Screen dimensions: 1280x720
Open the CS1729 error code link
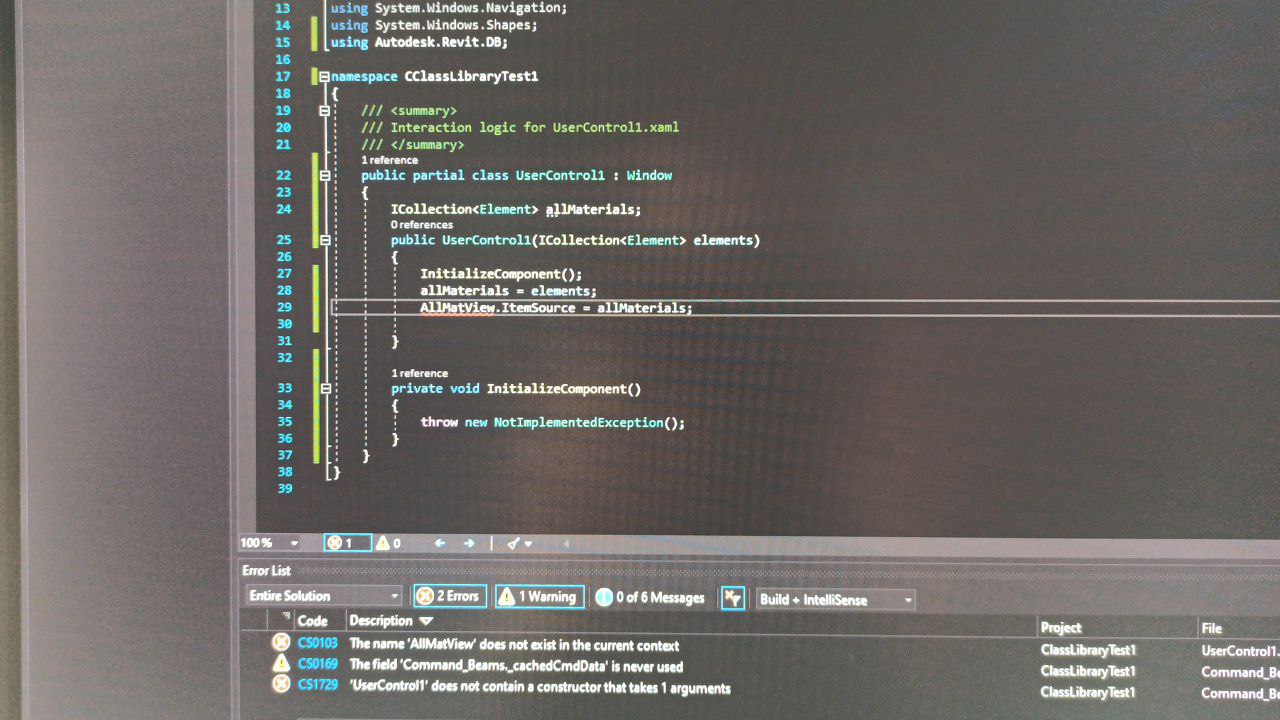pyautogui.click(x=318, y=686)
